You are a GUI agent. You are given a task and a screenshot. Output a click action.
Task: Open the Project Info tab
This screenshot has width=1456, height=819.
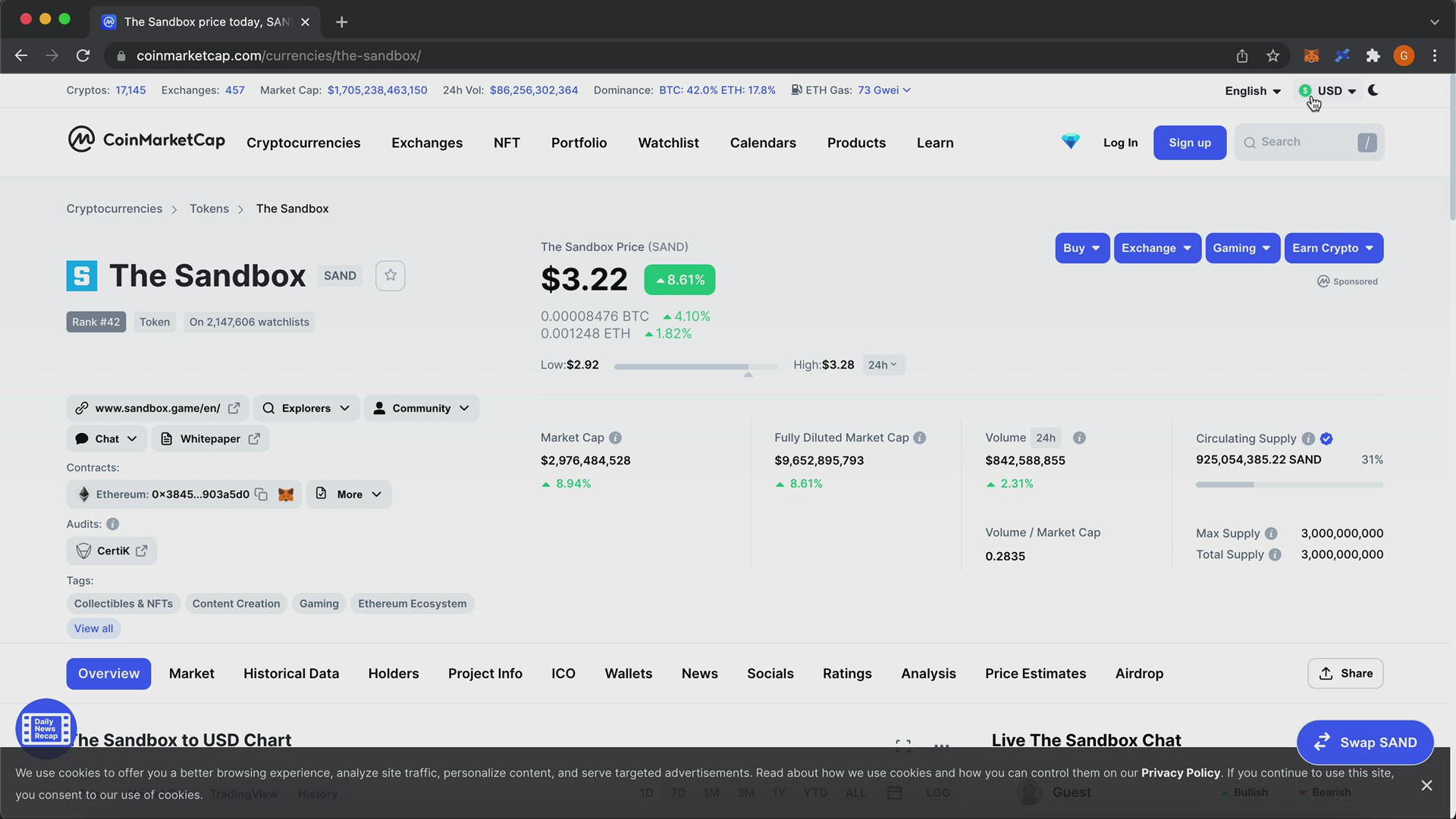pos(485,673)
